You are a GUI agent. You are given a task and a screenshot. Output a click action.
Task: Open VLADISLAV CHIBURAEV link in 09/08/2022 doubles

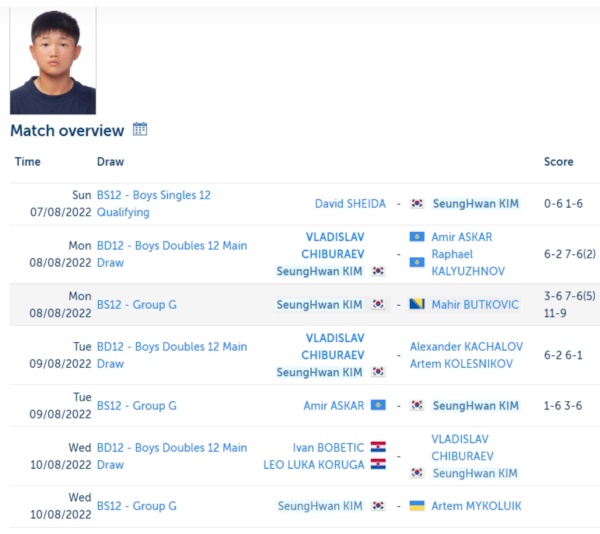click(333, 347)
